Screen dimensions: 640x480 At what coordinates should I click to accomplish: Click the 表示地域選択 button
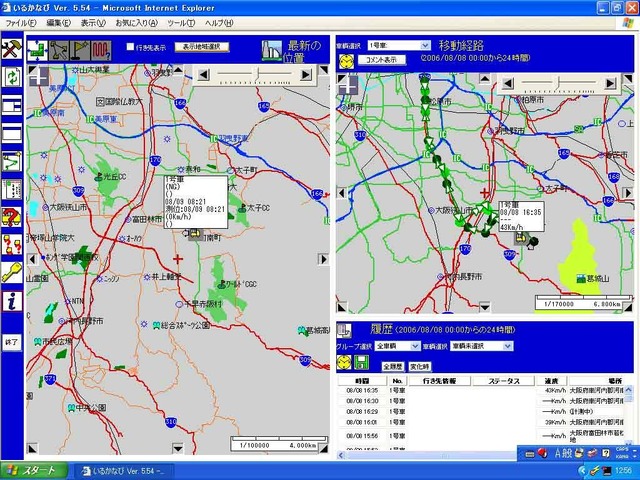click(x=202, y=47)
